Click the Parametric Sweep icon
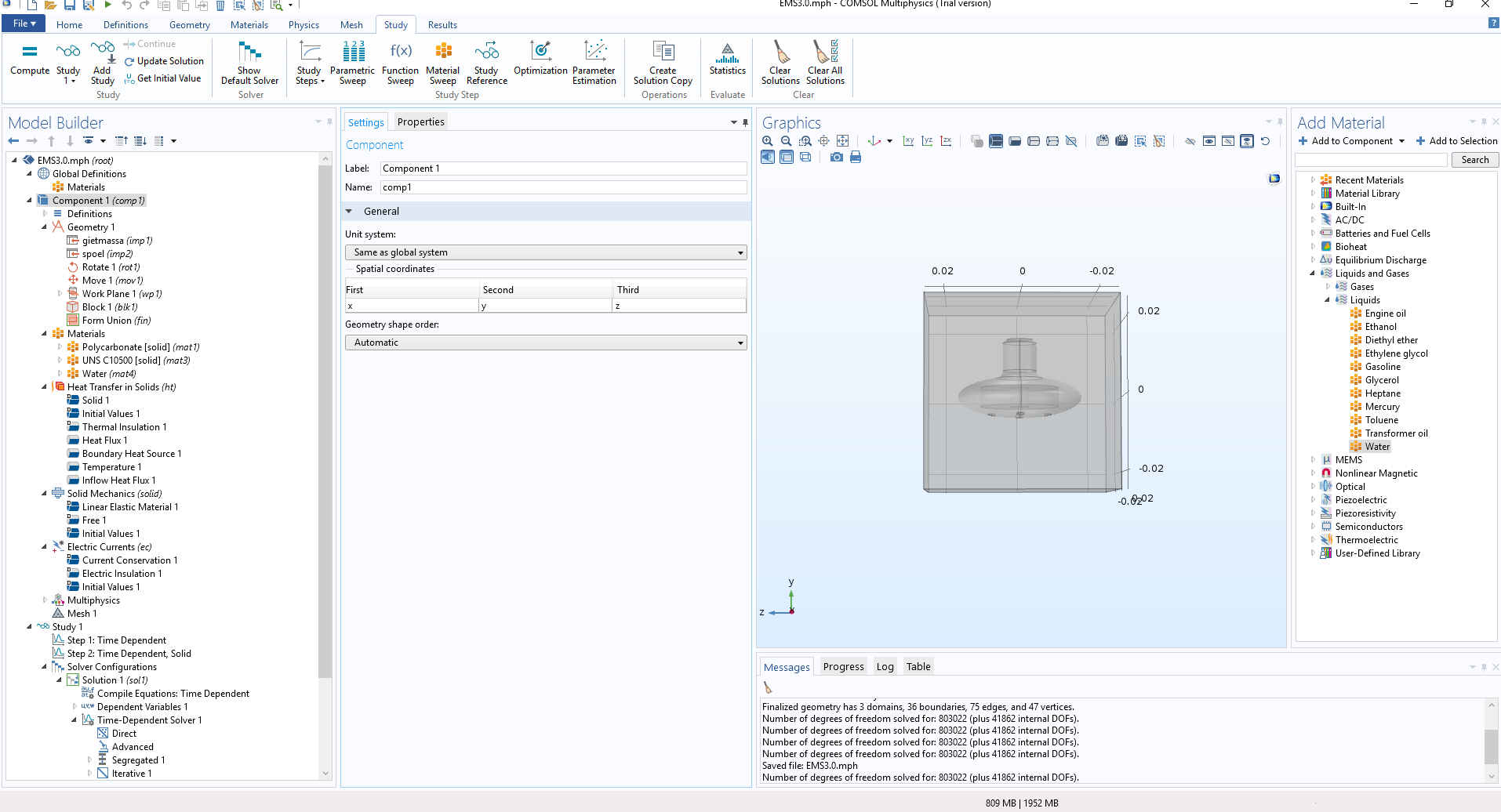The height and width of the screenshot is (812, 1501). 353,61
